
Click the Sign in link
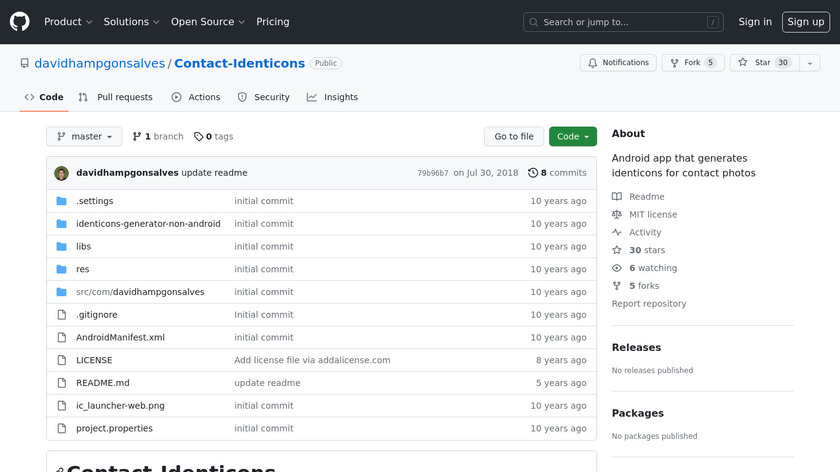click(755, 22)
